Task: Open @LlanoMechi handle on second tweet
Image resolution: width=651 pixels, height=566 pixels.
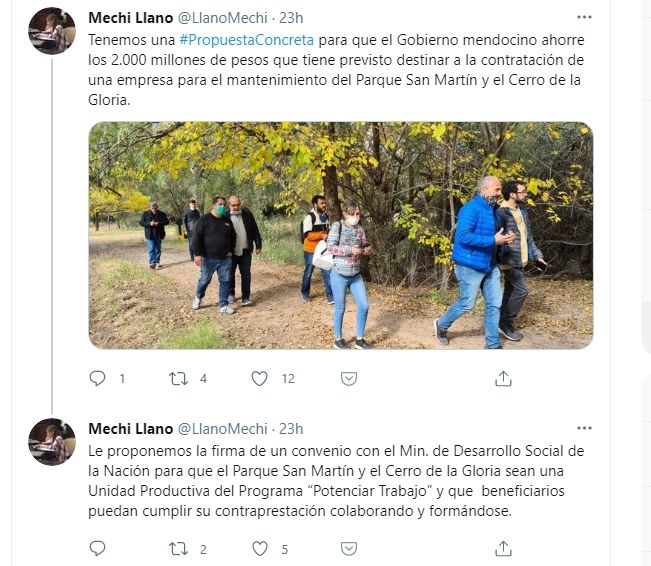Action: coord(223,429)
